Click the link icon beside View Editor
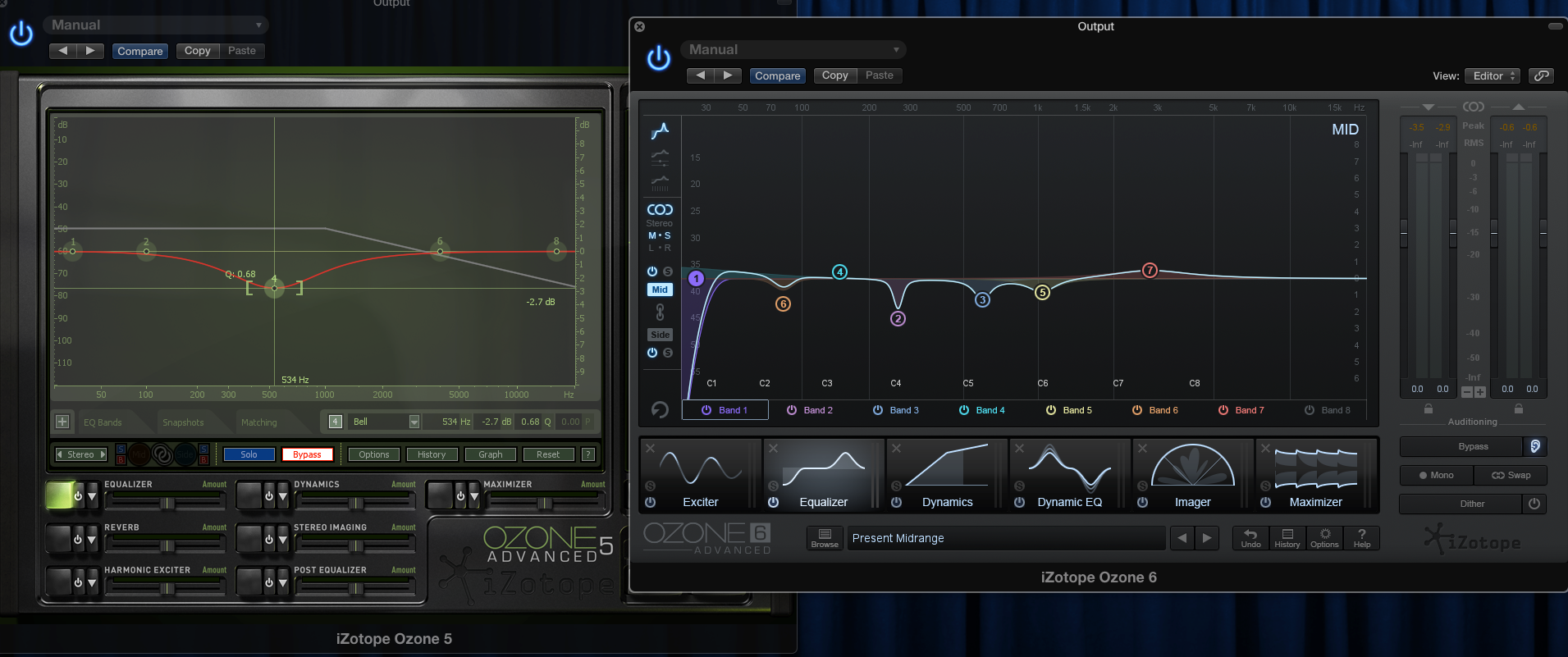Screen dimensions: 1568x657 pyautogui.click(x=1542, y=75)
